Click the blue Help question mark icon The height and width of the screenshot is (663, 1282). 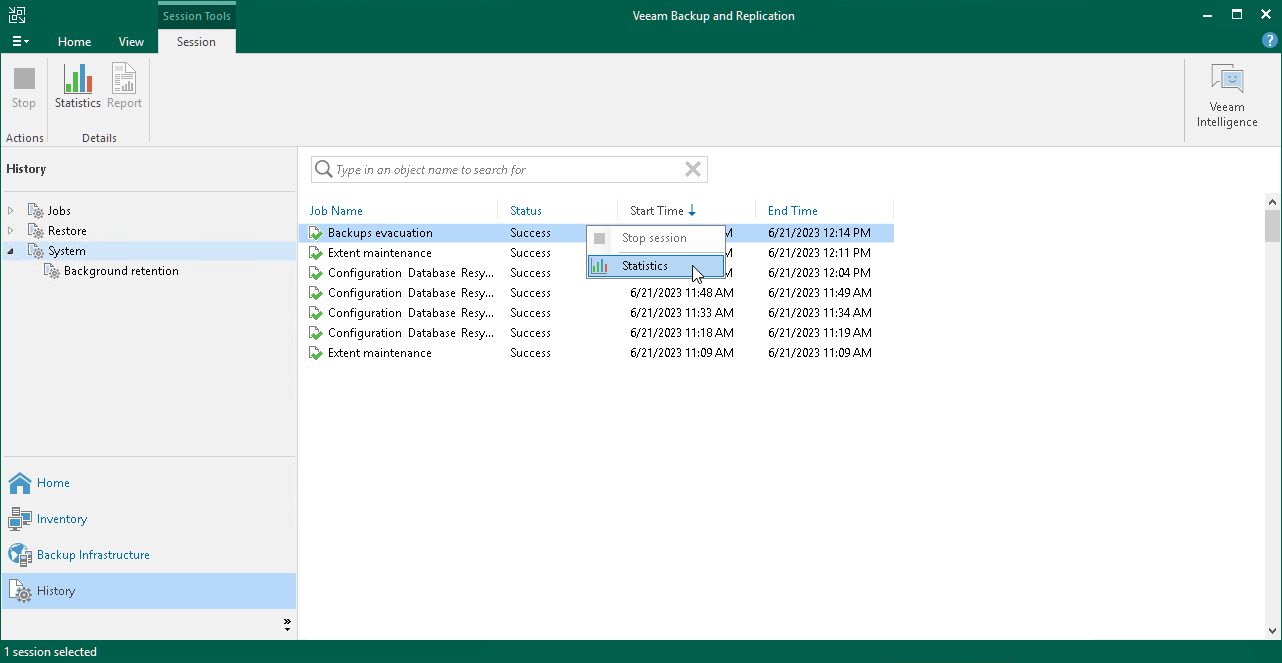click(1269, 40)
